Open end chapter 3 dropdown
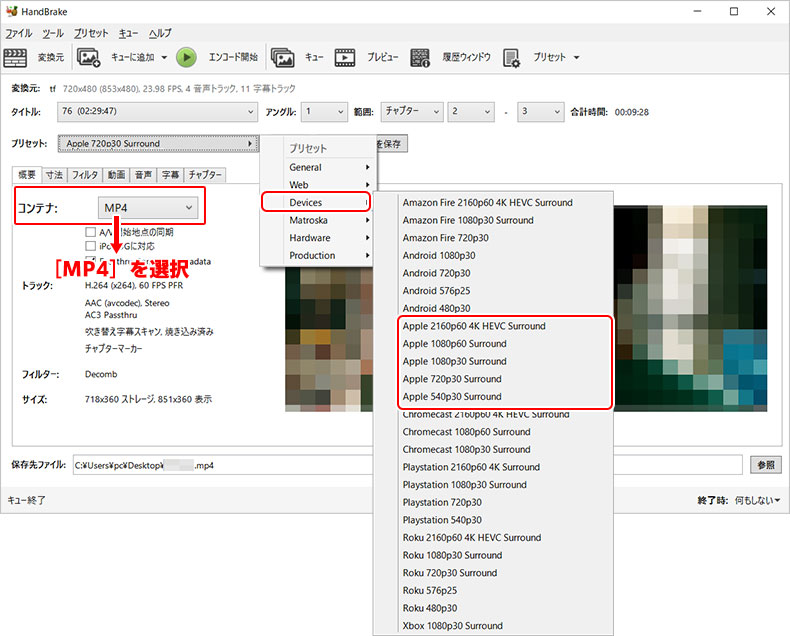The height and width of the screenshot is (636, 790). tap(540, 111)
